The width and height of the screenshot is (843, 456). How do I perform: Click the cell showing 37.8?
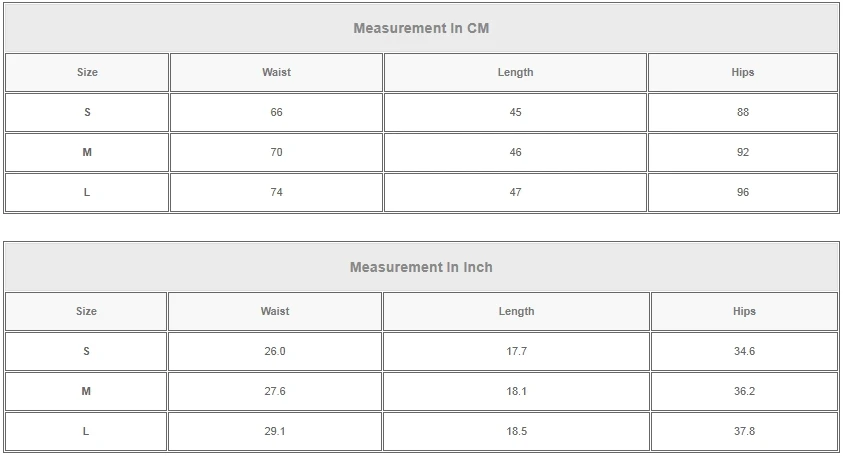tap(744, 431)
